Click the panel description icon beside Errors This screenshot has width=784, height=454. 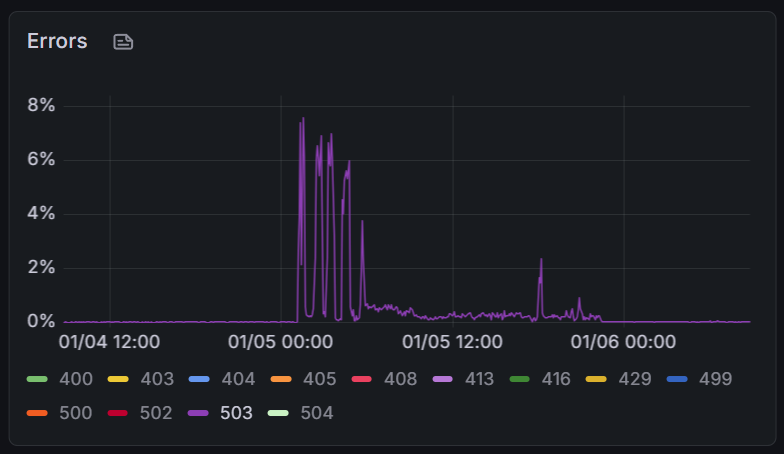click(x=123, y=42)
